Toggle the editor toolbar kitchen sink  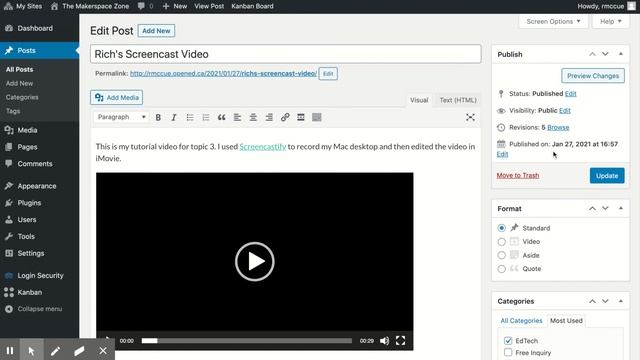317,118
